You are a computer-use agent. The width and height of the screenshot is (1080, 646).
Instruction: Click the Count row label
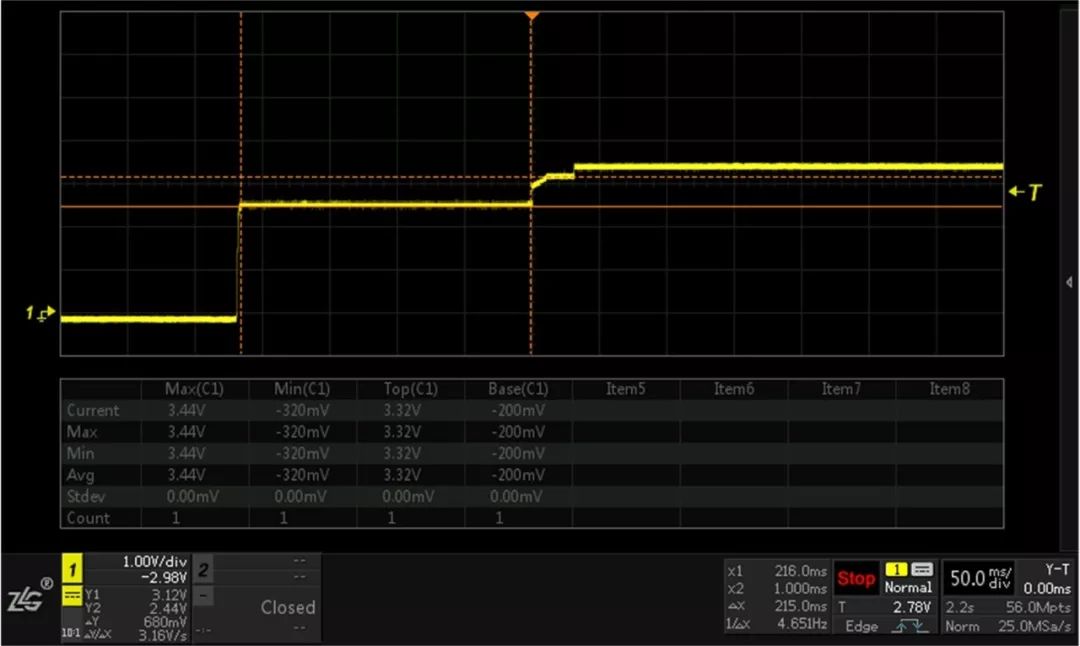[87, 518]
